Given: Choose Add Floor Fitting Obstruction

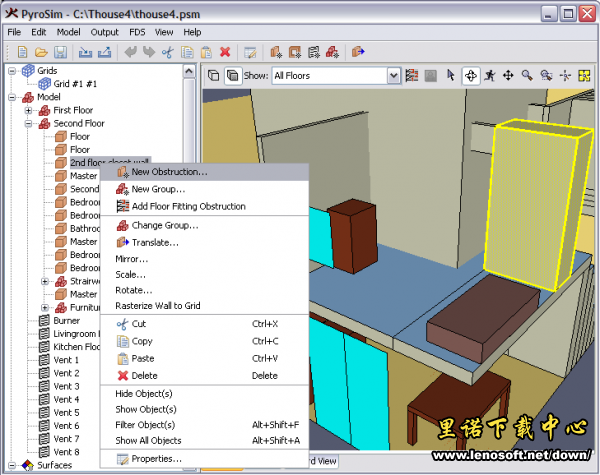Looking at the screenshot, I should (205, 207).
